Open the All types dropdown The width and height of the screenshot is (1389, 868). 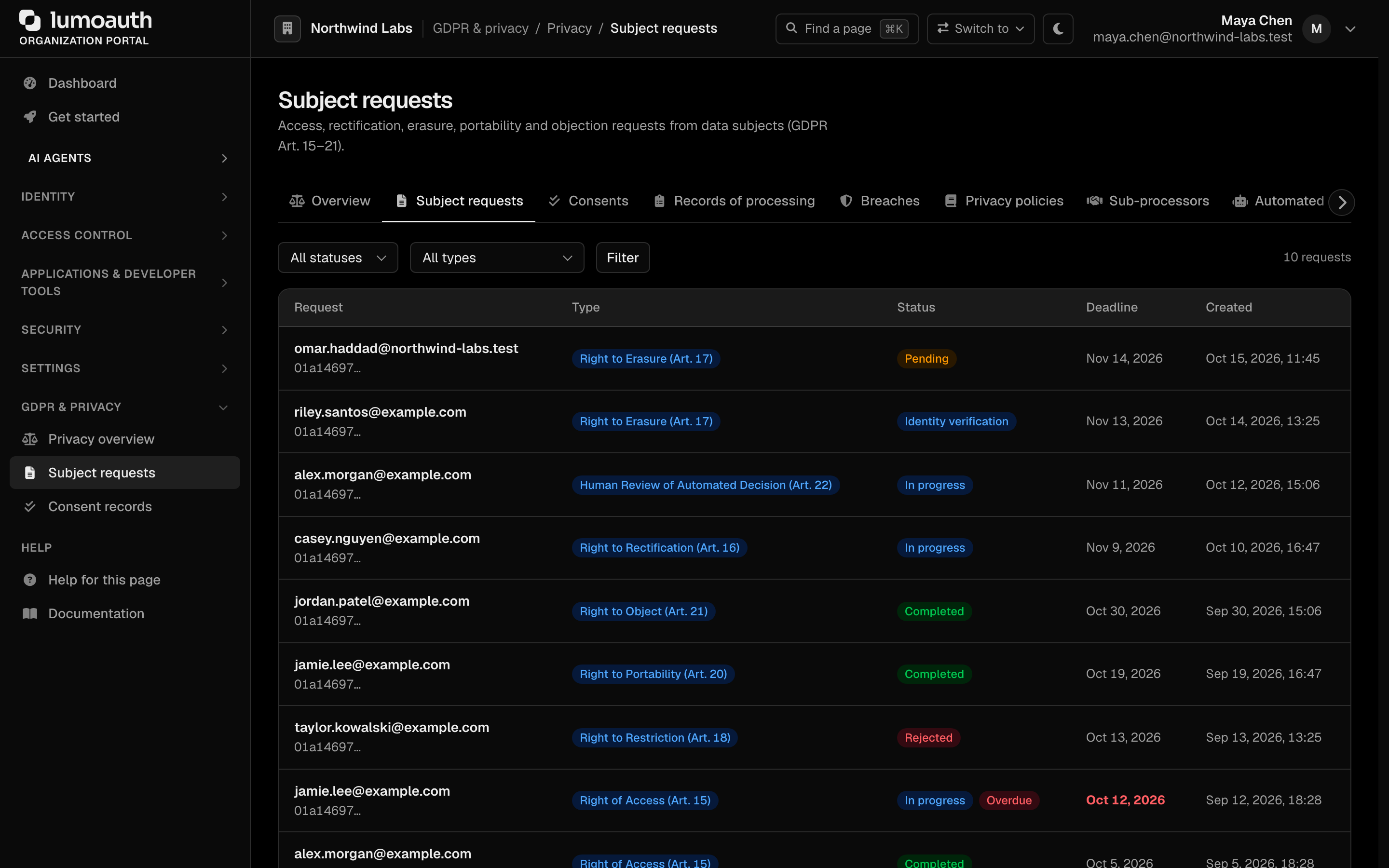point(496,258)
